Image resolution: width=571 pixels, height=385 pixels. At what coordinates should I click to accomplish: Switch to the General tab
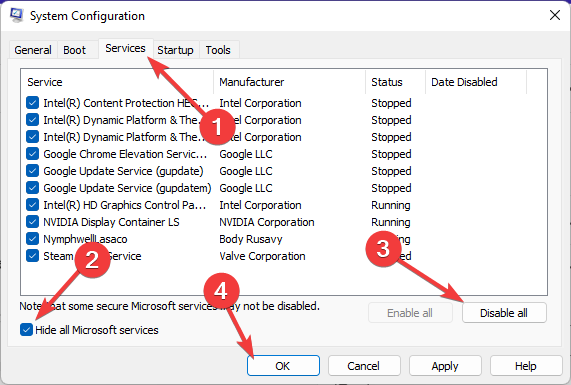pos(33,50)
